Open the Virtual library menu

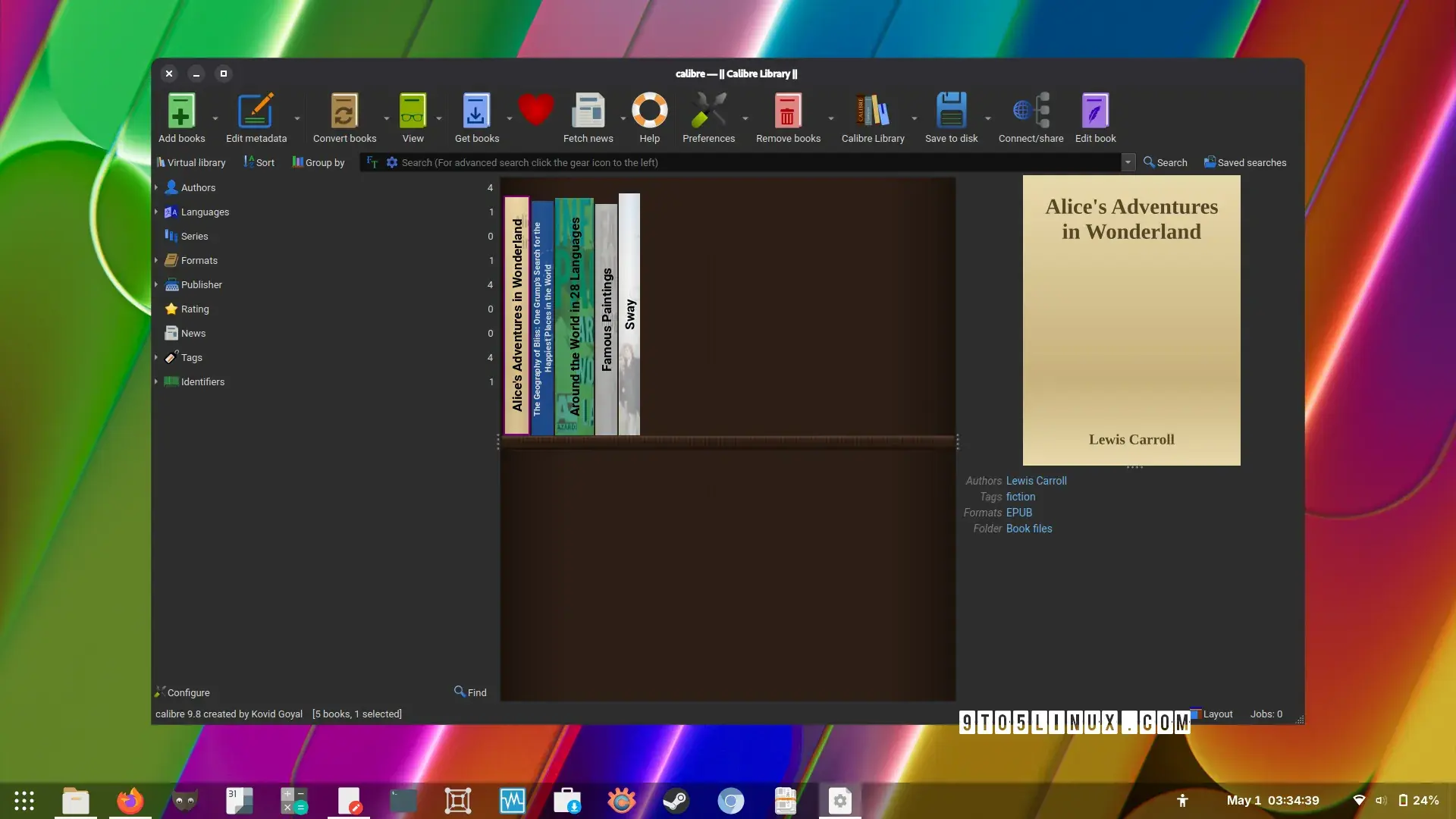point(191,162)
